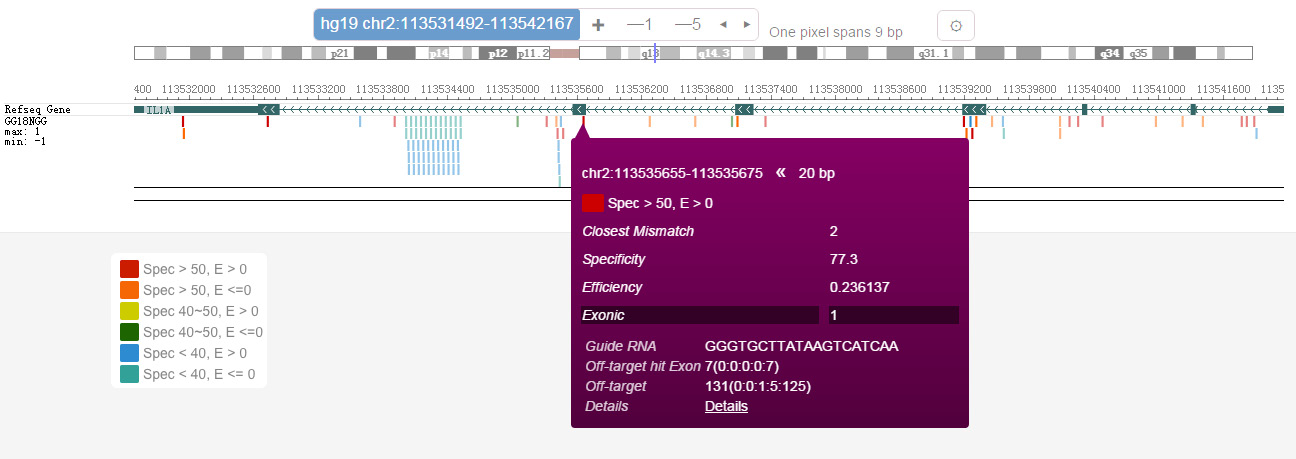Click the dark green Spec 40~50, E <=0 swatch
The width and height of the screenshot is (1296, 459).
[x=129, y=332]
